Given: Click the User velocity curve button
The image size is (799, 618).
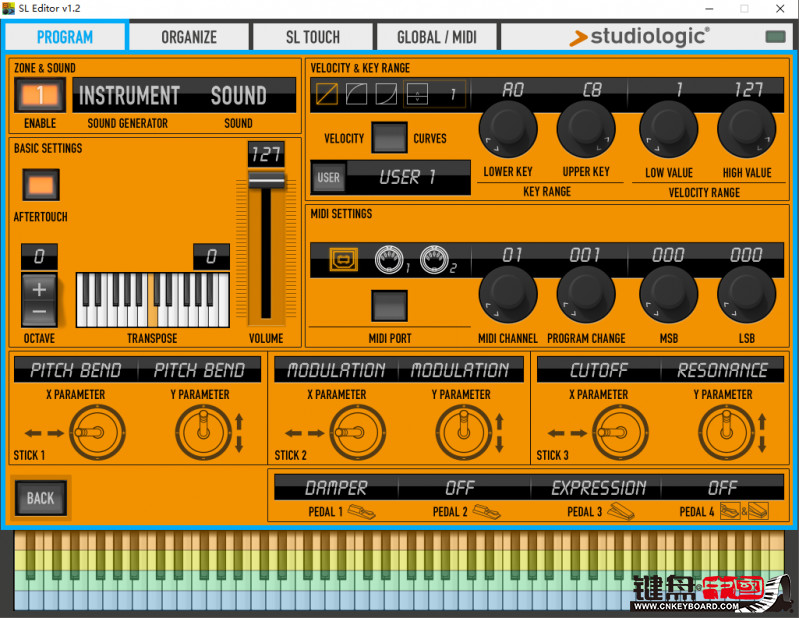Looking at the screenshot, I should coord(328,178).
